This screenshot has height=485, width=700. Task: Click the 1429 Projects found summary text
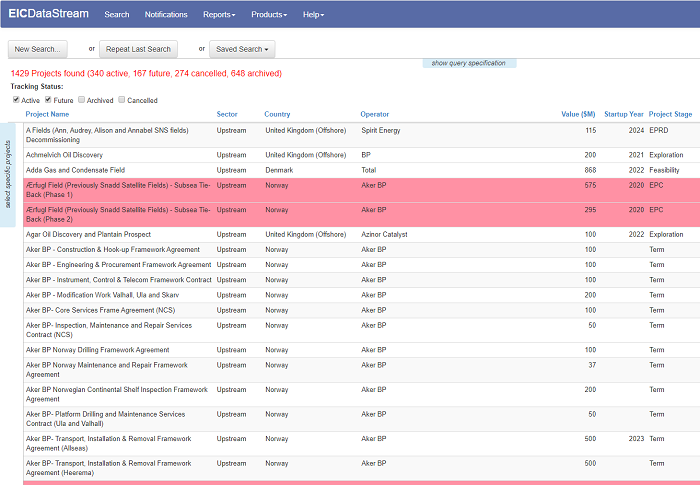pyautogui.click(x=146, y=73)
